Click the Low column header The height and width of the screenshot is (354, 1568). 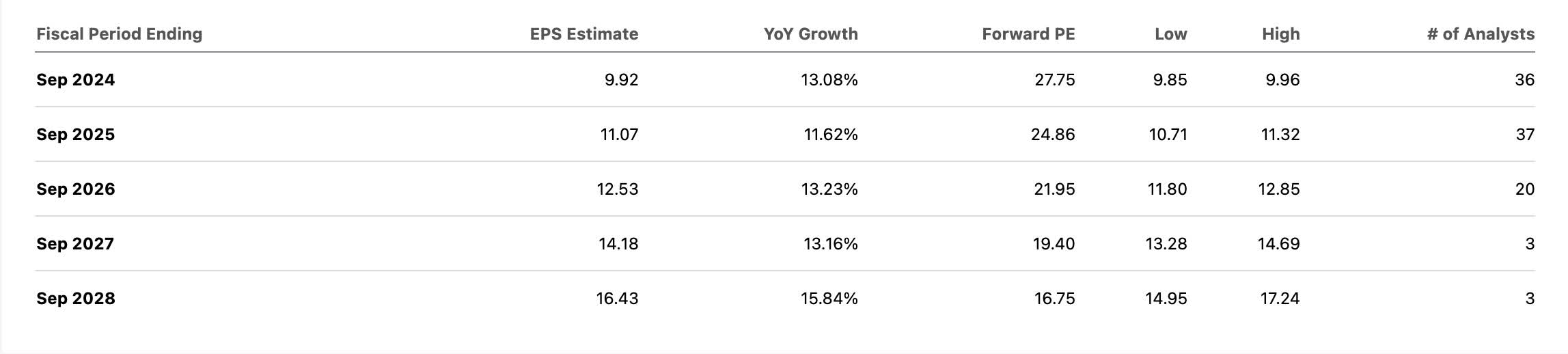point(1171,34)
